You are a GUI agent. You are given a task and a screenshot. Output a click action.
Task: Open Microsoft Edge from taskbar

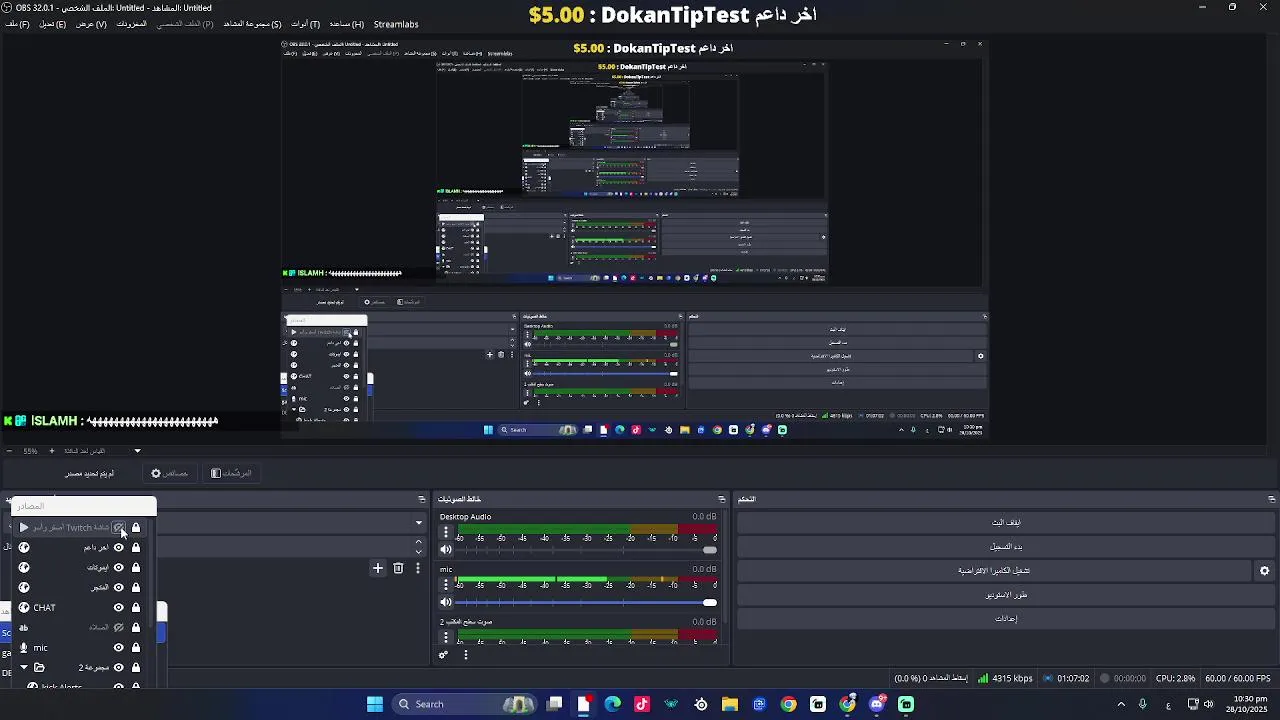[x=613, y=704]
